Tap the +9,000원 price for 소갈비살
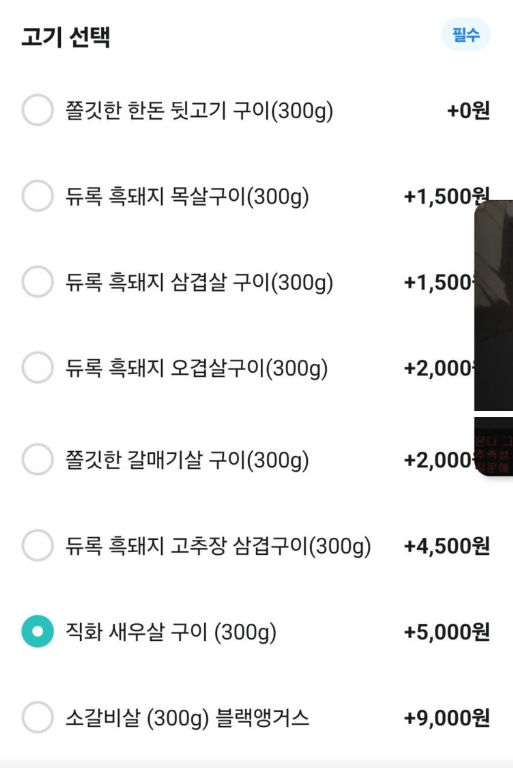 coord(446,718)
